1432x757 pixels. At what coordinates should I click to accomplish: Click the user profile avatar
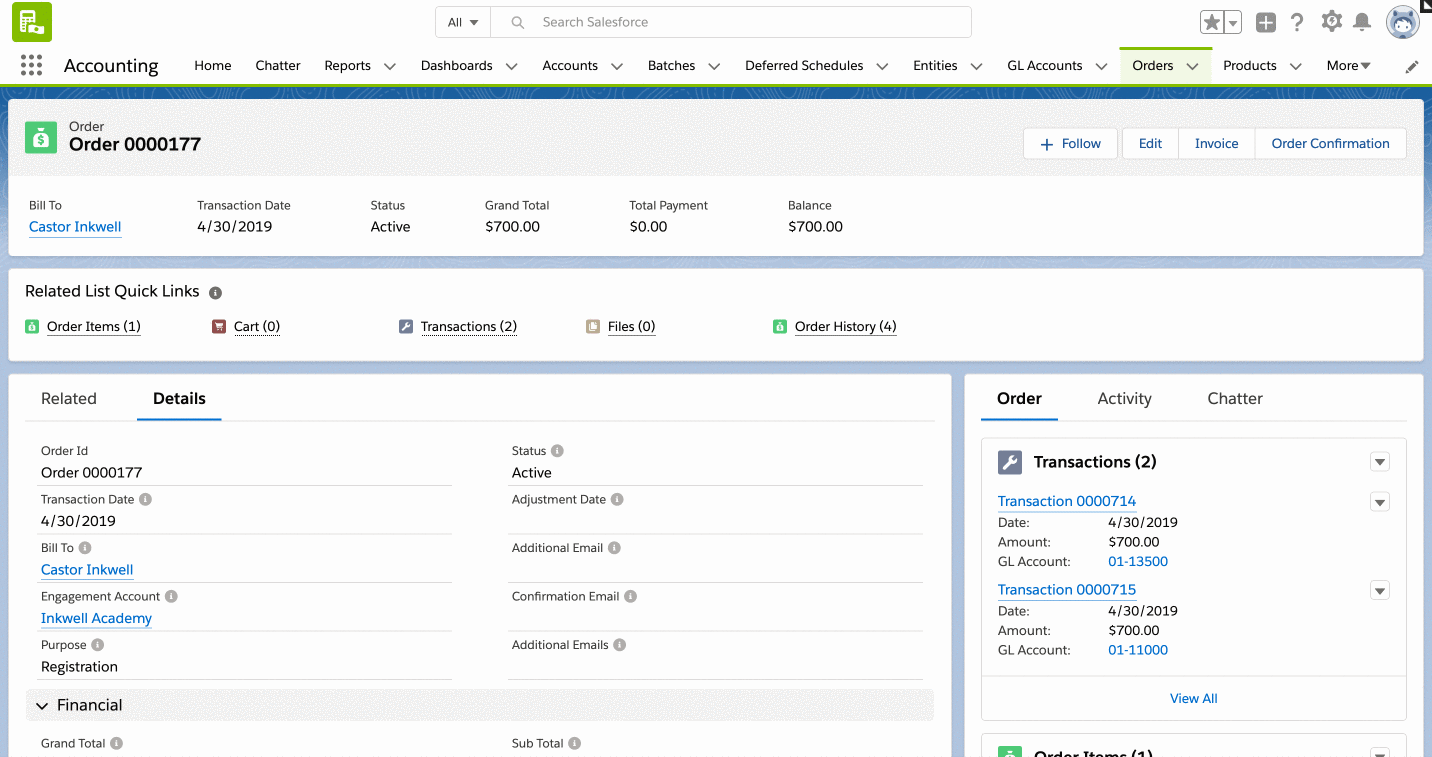click(1402, 22)
